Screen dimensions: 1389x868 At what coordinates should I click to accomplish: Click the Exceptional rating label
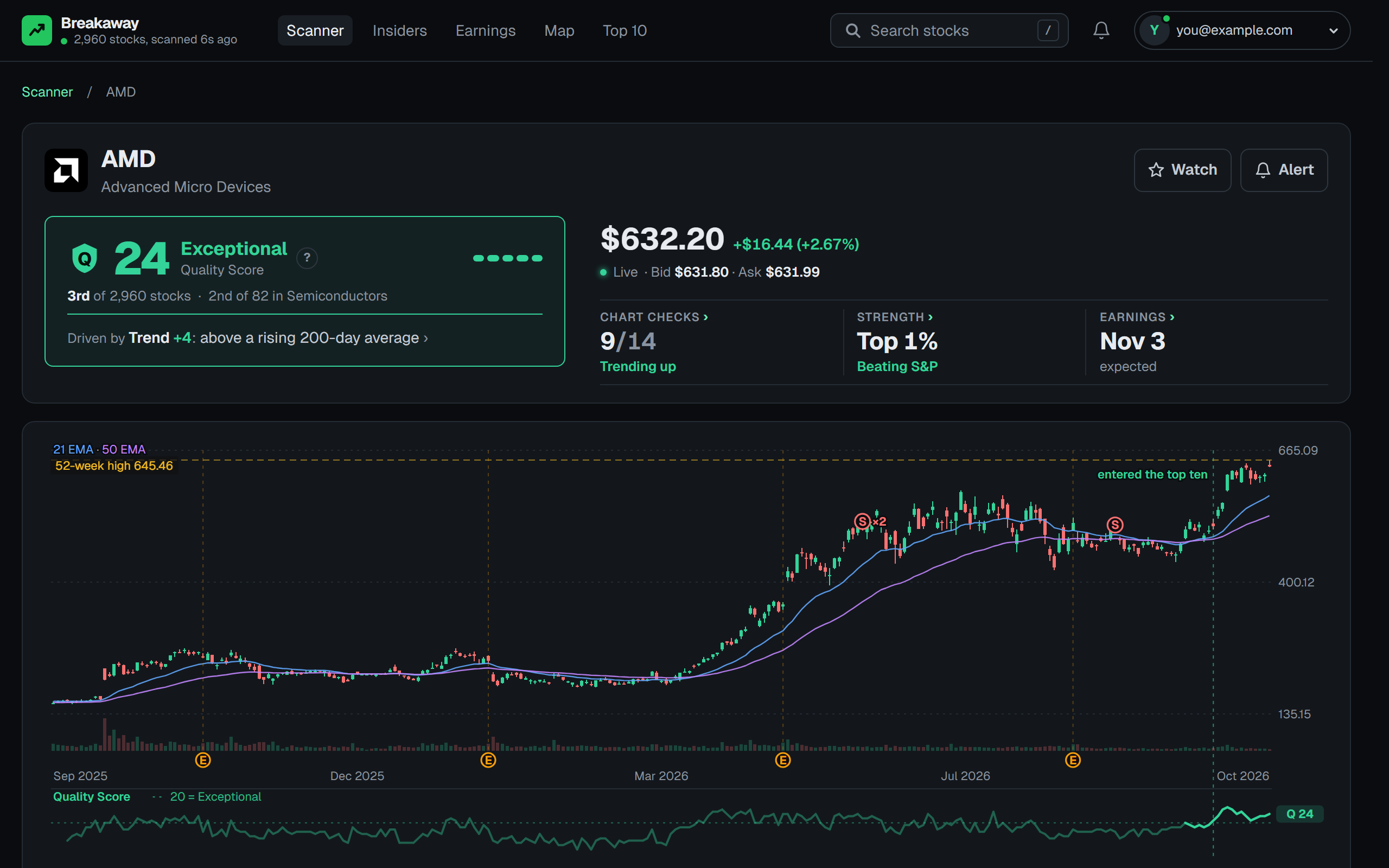234,248
